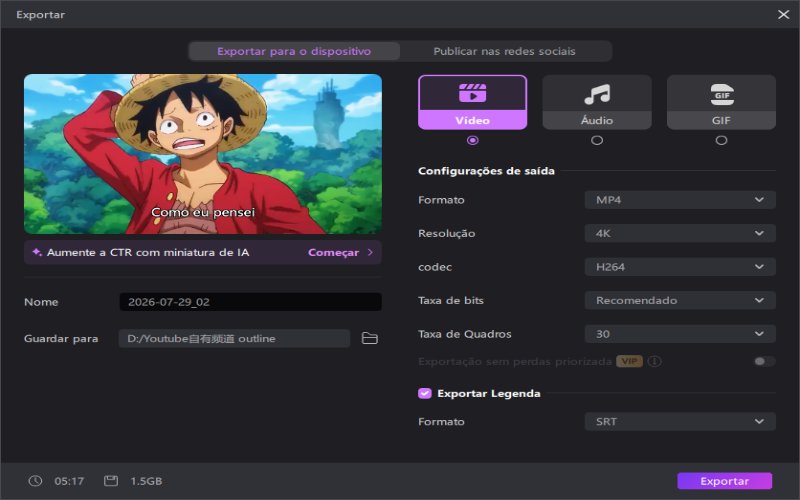800x500 pixels.
Task: Click the Taxa de Quadros label
Action: click(x=465, y=334)
